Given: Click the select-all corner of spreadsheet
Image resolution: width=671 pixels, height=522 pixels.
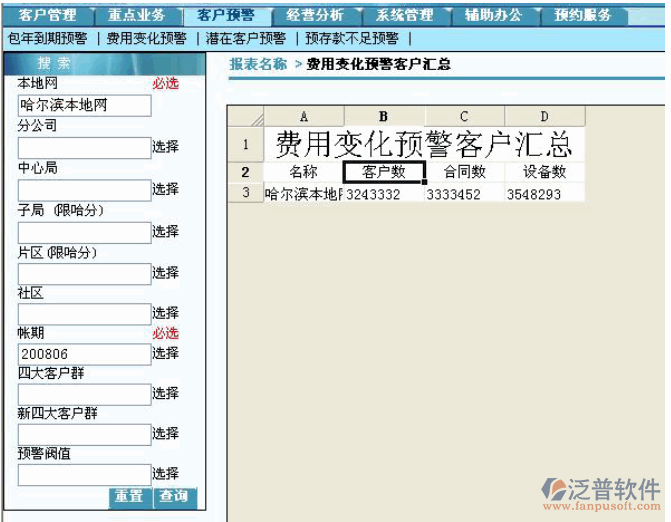Looking at the screenshot, I should [245, 117].
